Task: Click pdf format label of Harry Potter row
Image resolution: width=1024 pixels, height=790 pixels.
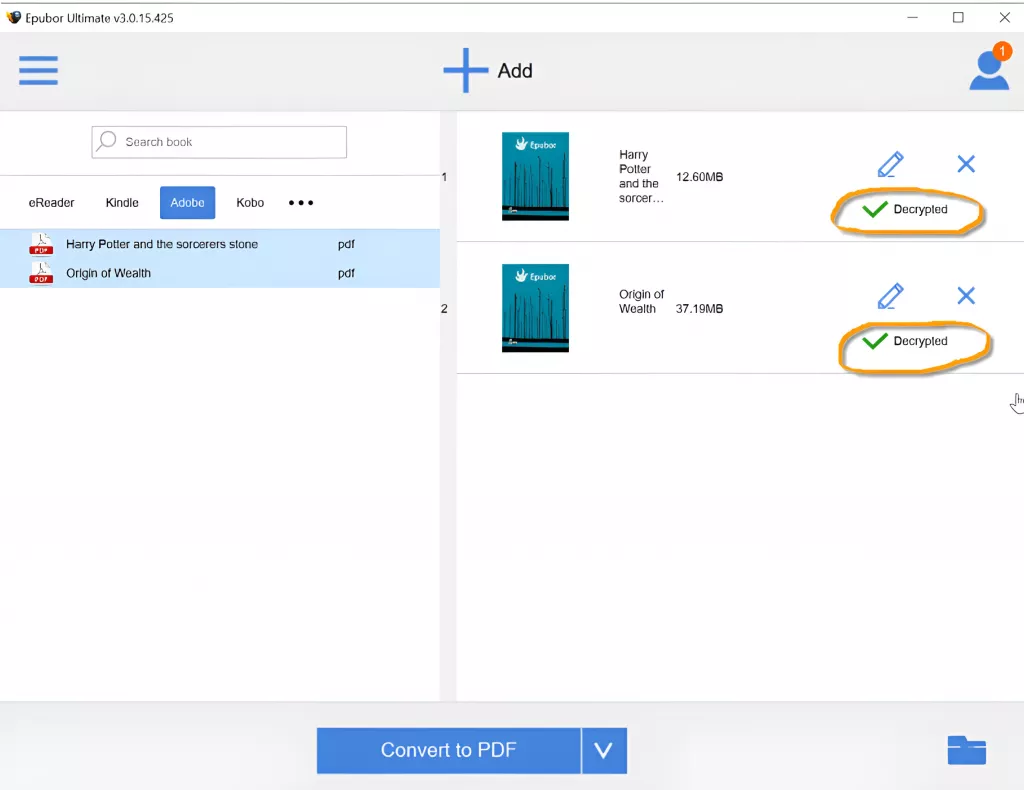Action: coord(346,244)
